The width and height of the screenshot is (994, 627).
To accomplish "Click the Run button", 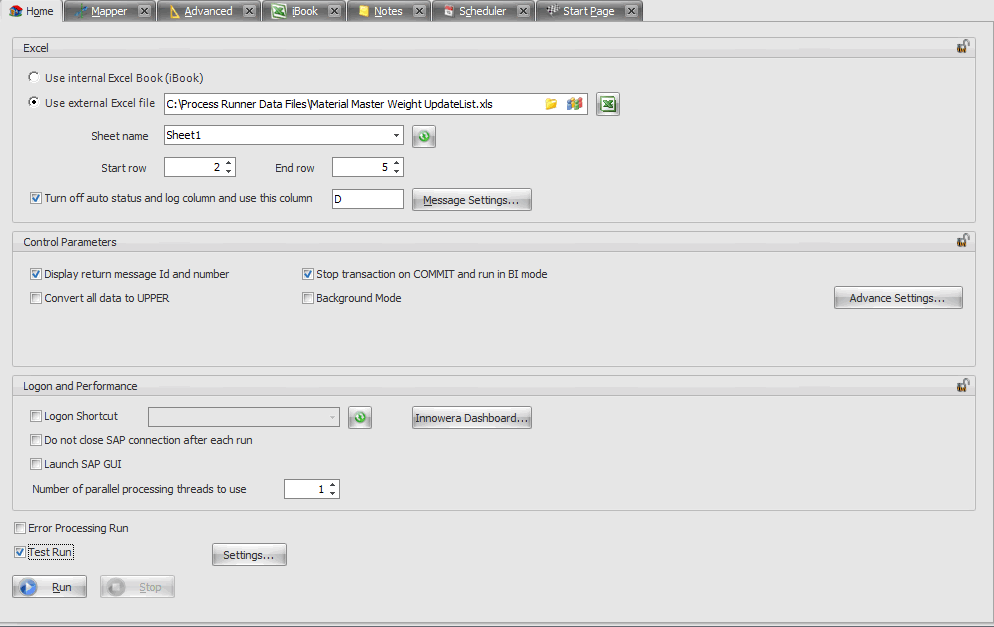I will pyautogui.click(x=50, y=587).
